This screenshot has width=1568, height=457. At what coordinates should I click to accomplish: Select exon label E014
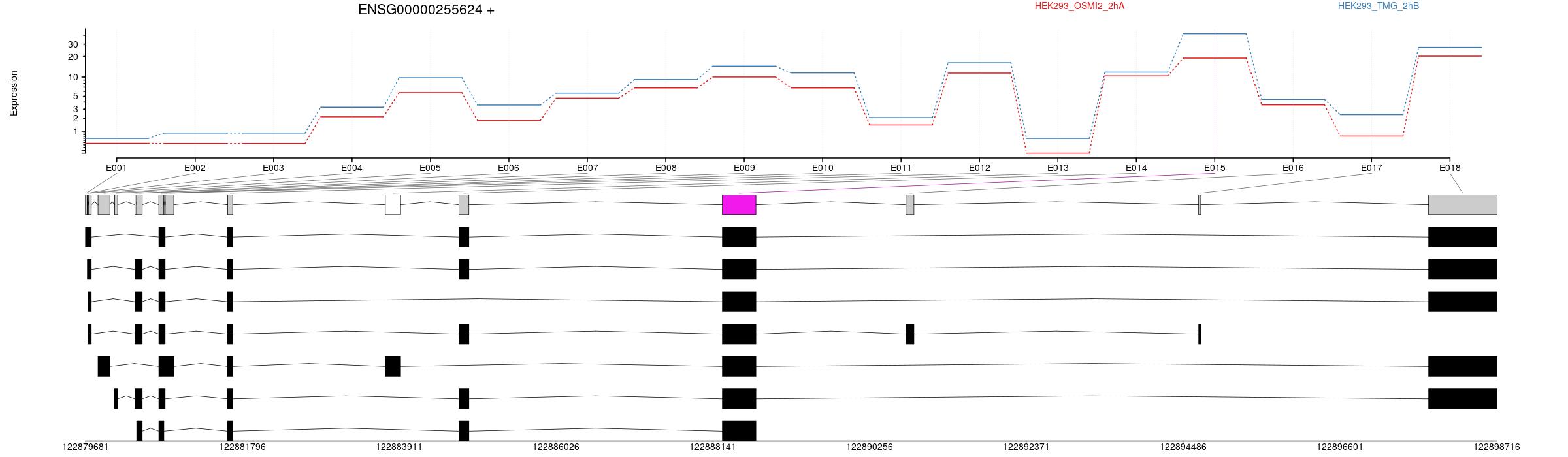pos(1136,168)
